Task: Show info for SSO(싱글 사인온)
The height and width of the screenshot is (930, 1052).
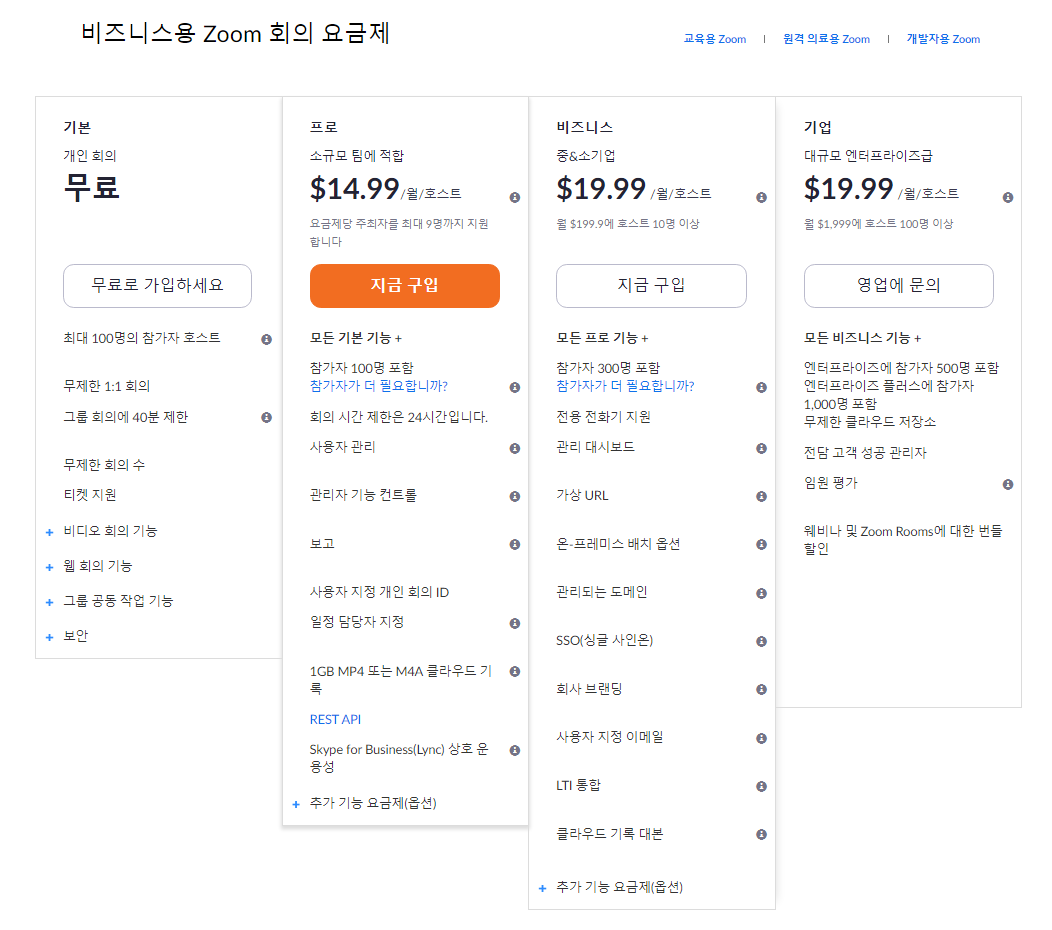Action: click(761, 641)
